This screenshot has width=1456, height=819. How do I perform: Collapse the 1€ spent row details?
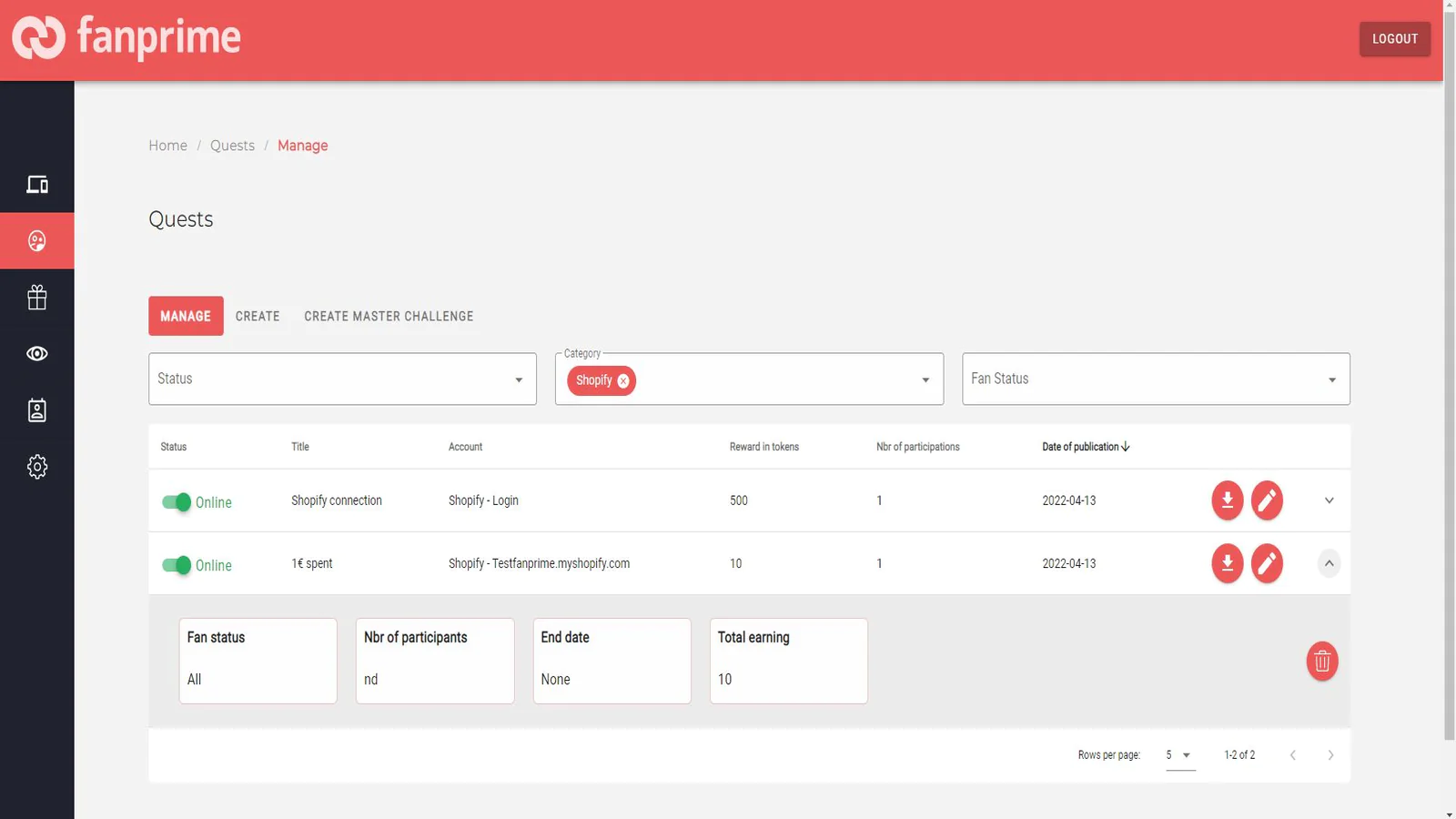coord(1329,563)
